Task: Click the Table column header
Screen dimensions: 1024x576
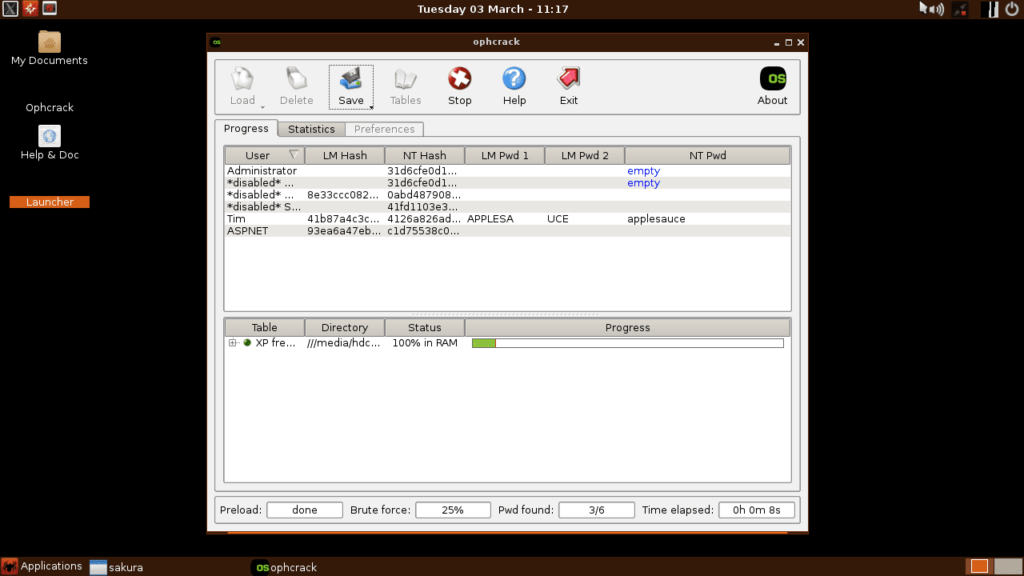Action: tap(264, 327)
